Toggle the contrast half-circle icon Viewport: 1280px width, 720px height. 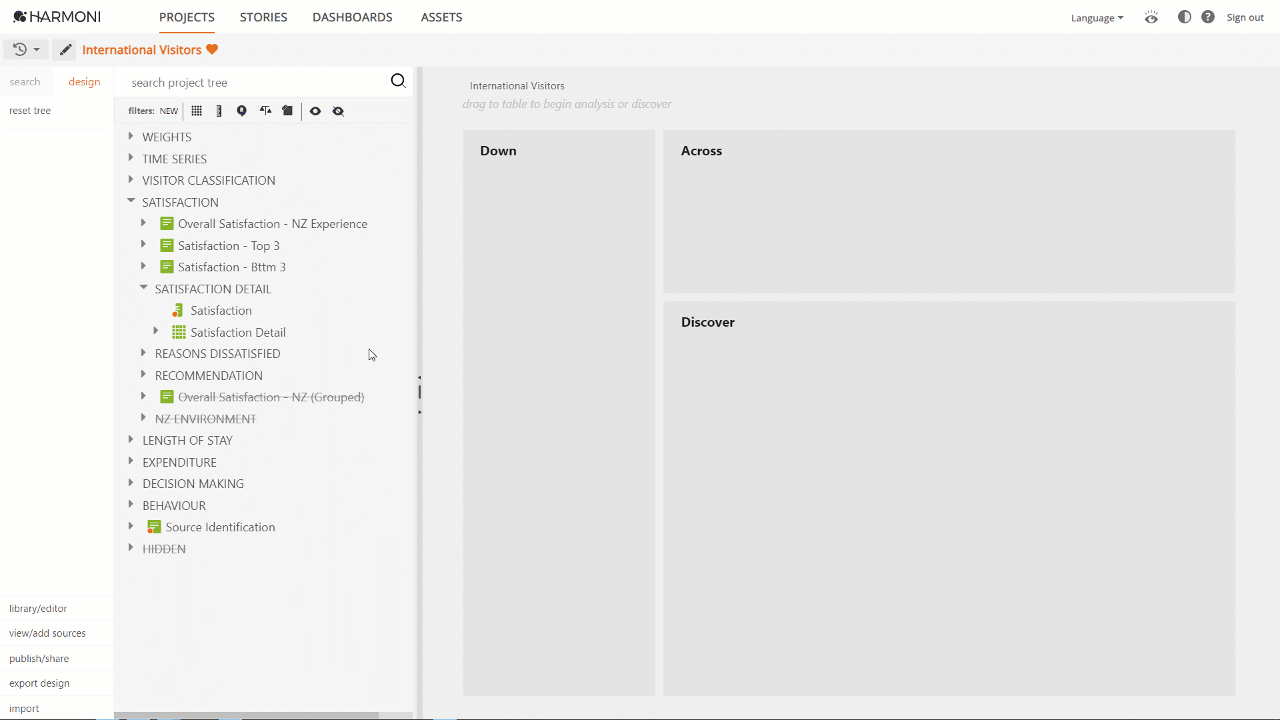(1185, 17)
